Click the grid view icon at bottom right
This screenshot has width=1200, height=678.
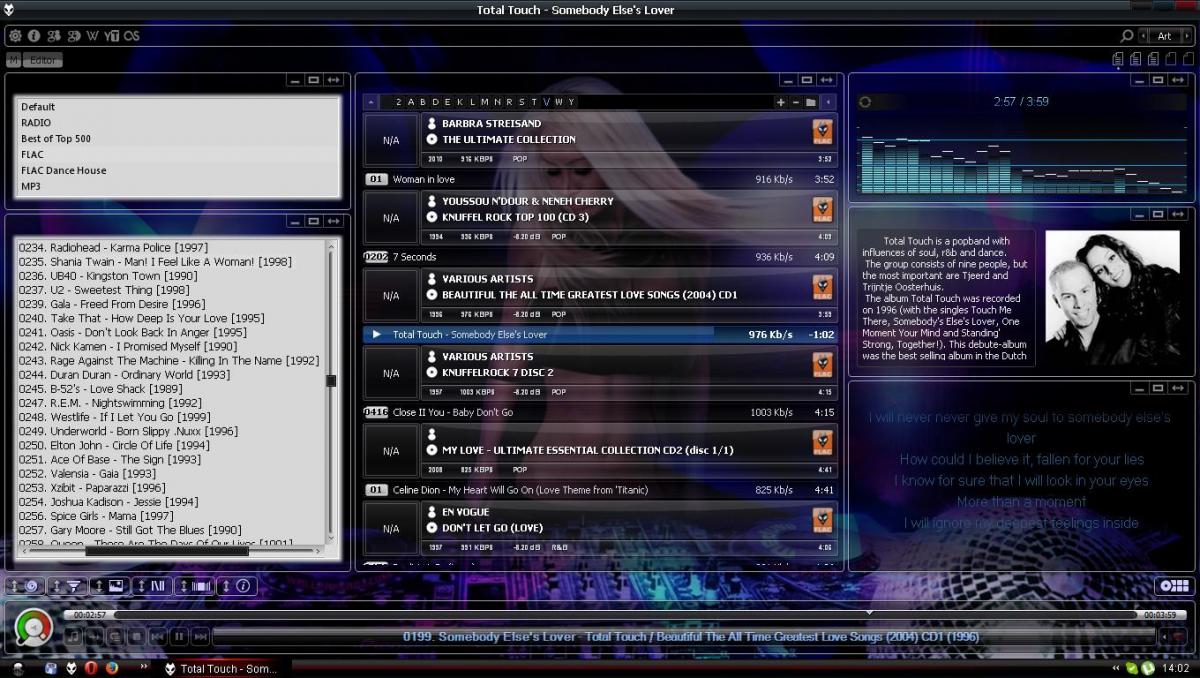pos(1173,586)
